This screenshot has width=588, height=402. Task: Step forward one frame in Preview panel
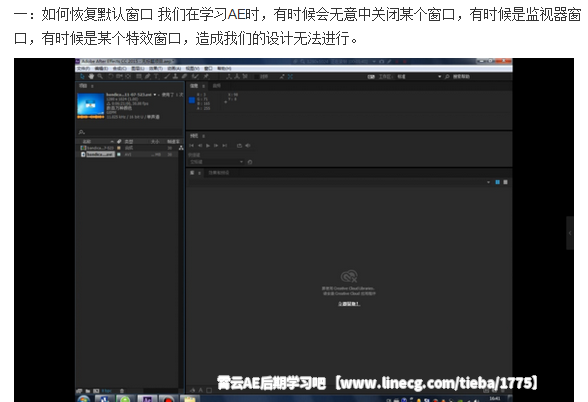coord(216,146)
